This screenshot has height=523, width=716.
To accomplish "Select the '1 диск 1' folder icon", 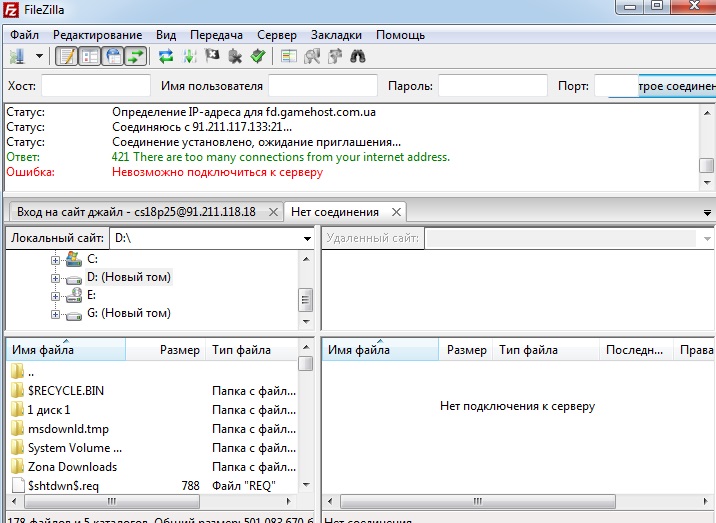I will click(17, 409).
